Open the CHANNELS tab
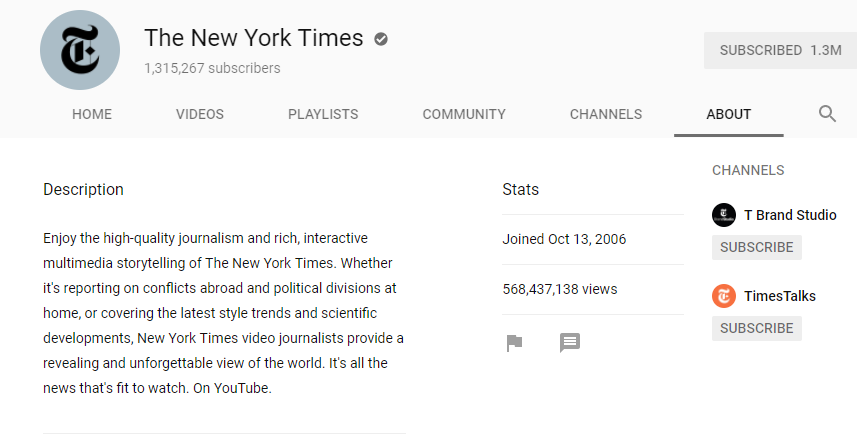 606,114
